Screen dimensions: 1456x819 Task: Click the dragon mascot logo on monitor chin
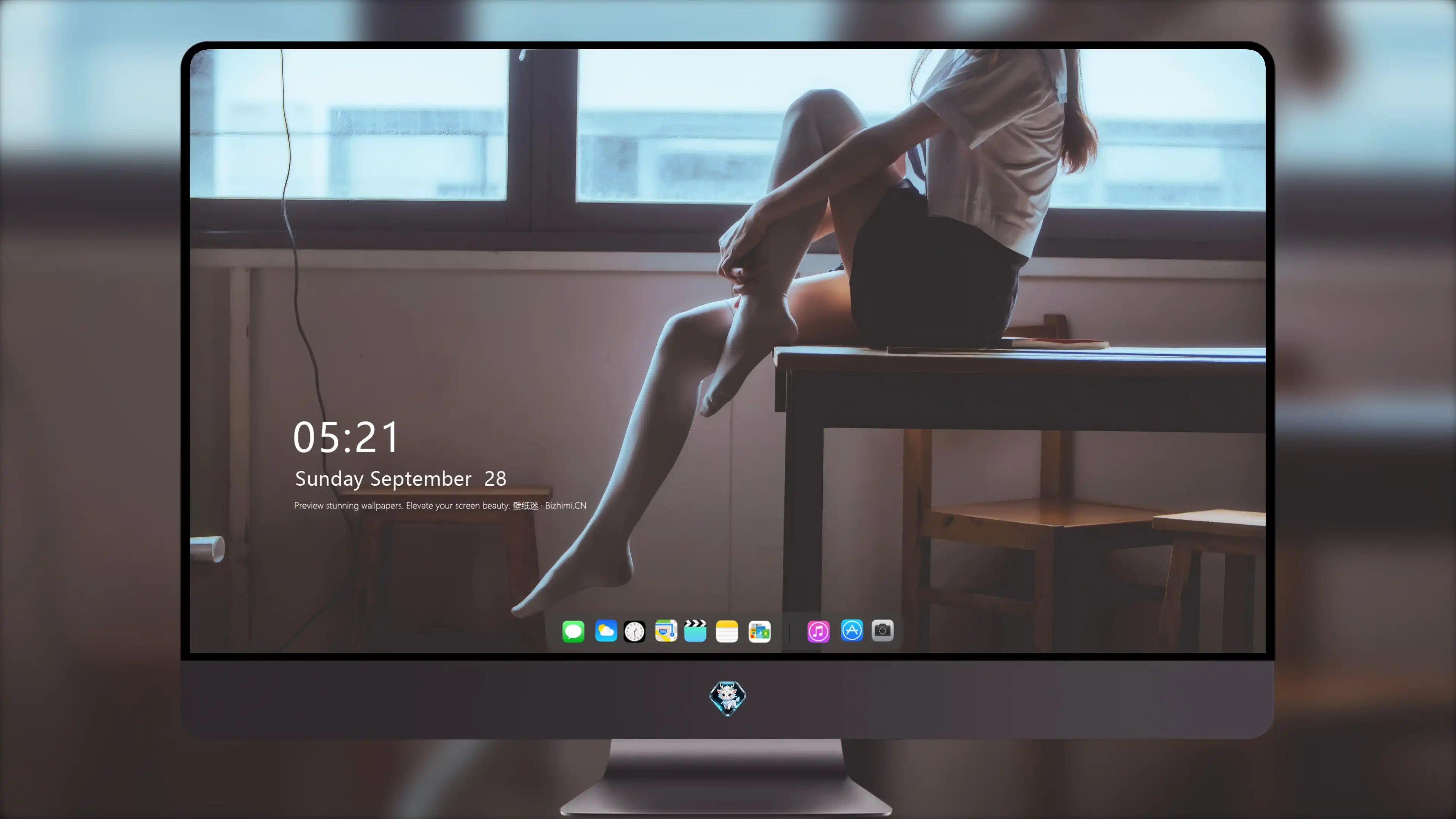[728, 698]
